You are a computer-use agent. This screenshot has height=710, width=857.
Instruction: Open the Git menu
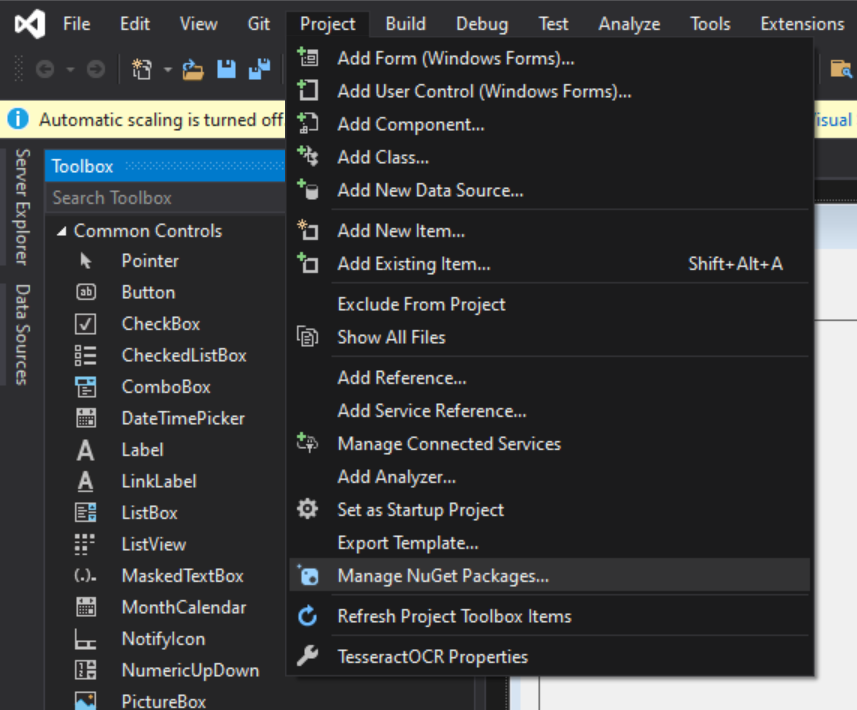point(259,24)
